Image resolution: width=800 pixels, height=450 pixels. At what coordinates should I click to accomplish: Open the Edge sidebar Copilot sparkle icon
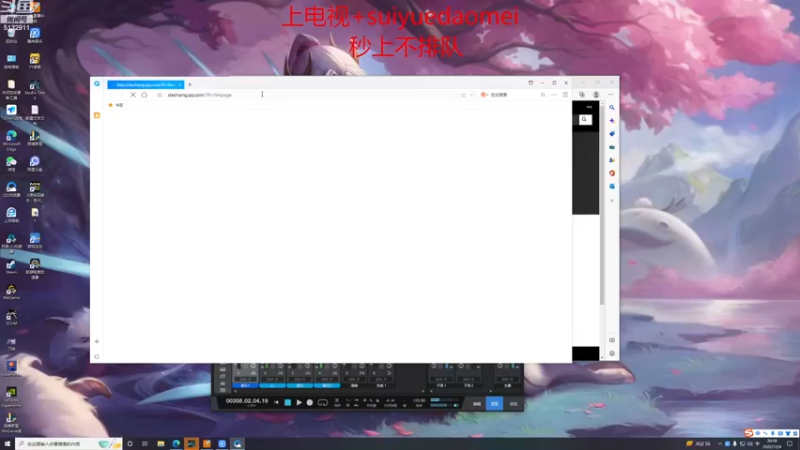[612, 121]
